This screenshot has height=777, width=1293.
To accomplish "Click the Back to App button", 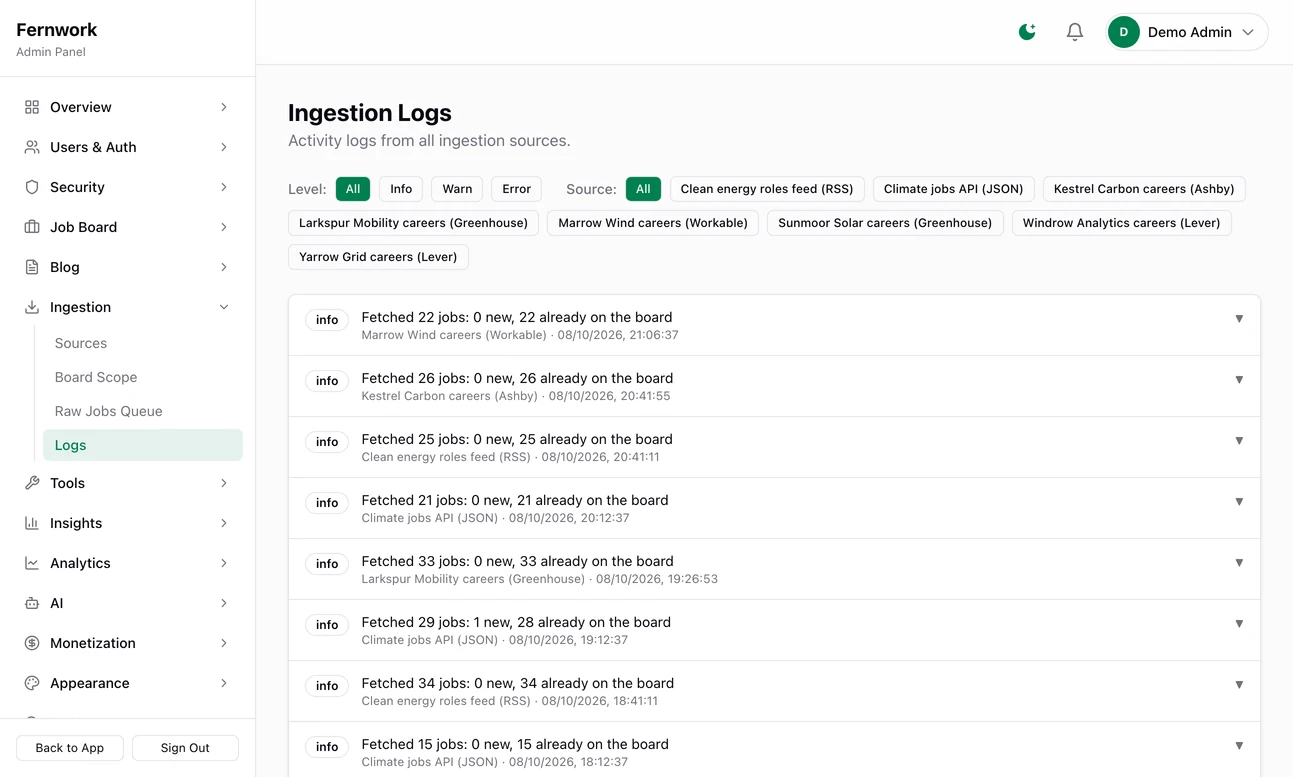I will tap(70, 748).
